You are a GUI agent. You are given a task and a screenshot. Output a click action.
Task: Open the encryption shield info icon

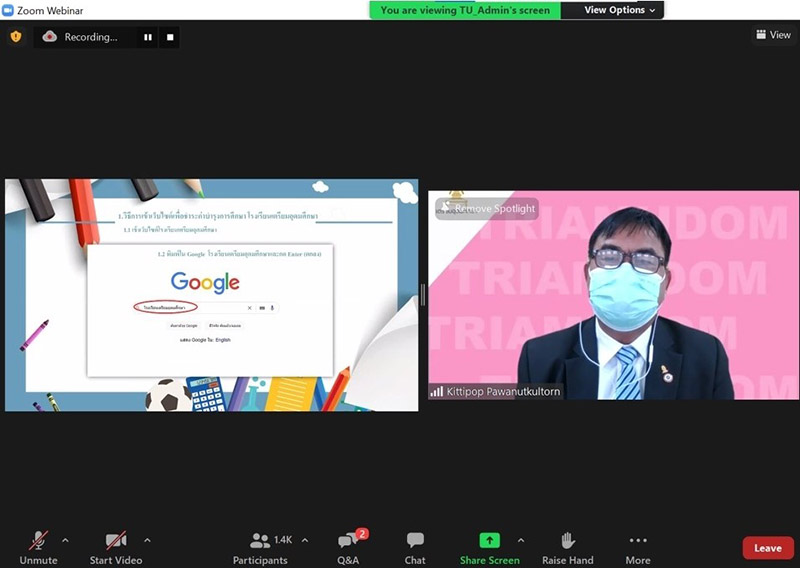click(16, 37)
